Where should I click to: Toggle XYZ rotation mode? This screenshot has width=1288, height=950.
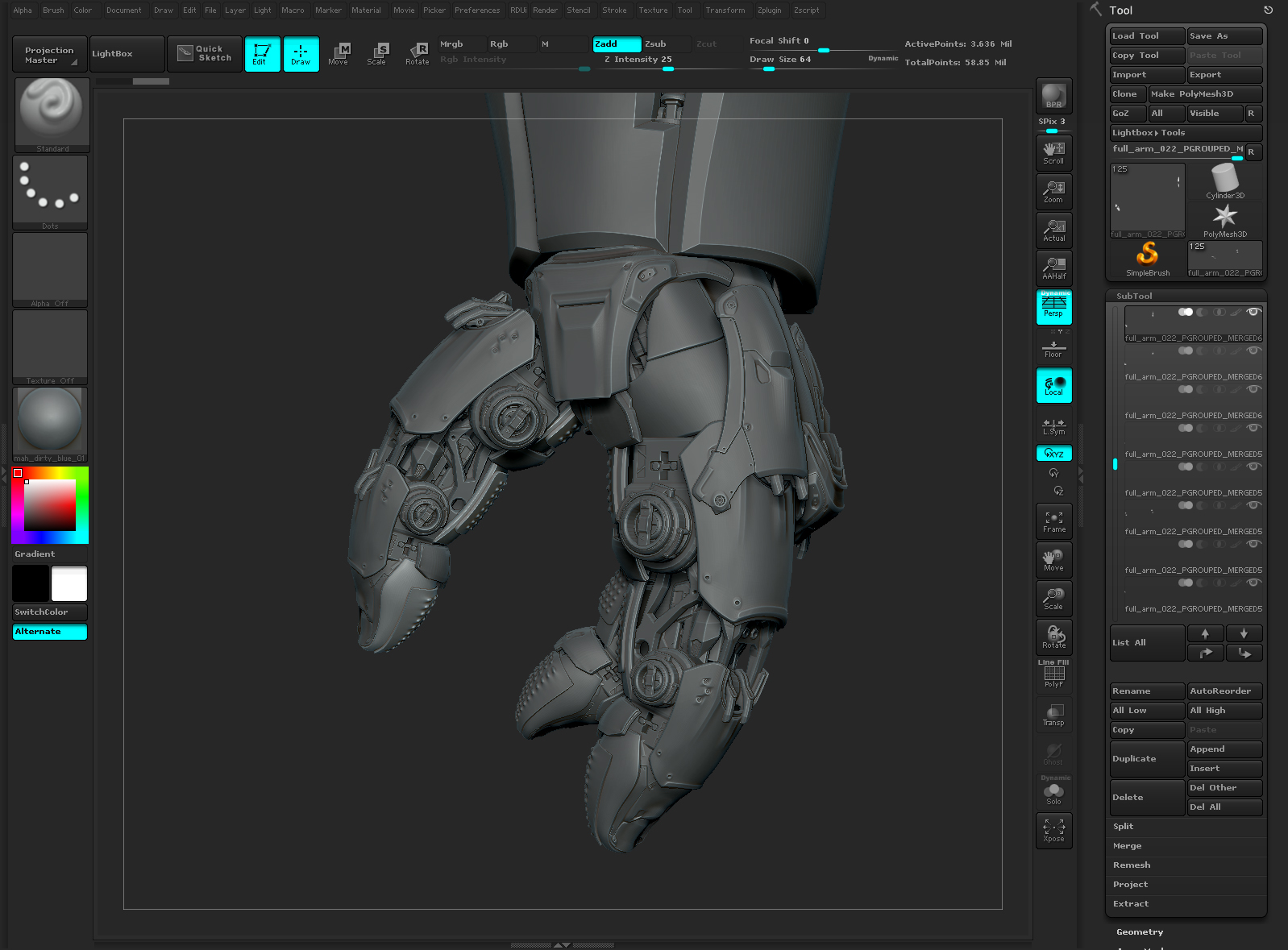point(1053,453)
